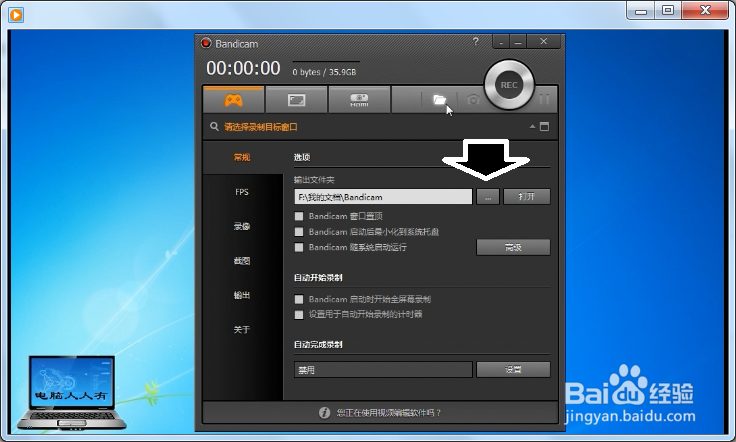Open Bandicam help question mark
This screenshot has width=736, height=442.
coord(475,41)
